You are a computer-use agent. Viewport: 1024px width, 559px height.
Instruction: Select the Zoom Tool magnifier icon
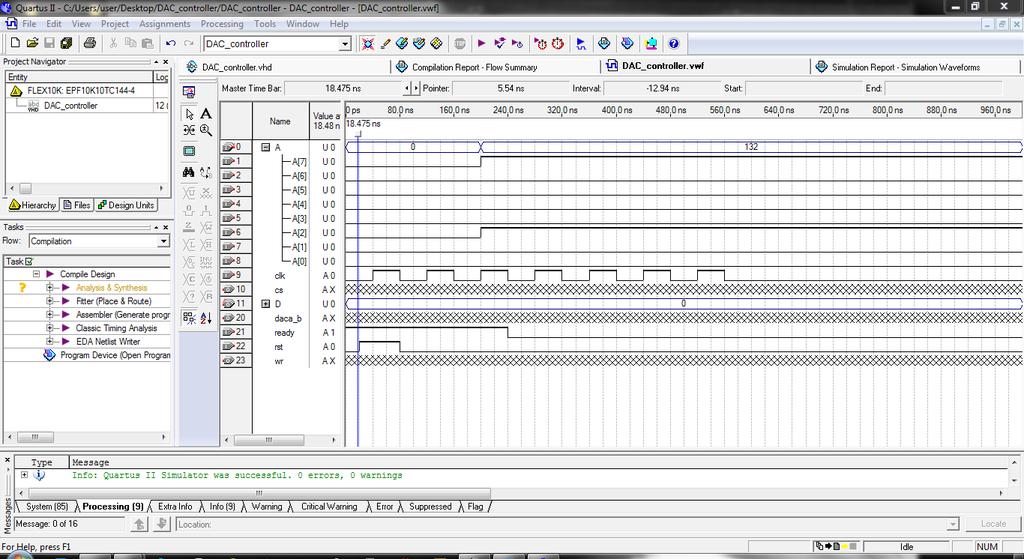[206, 130]
